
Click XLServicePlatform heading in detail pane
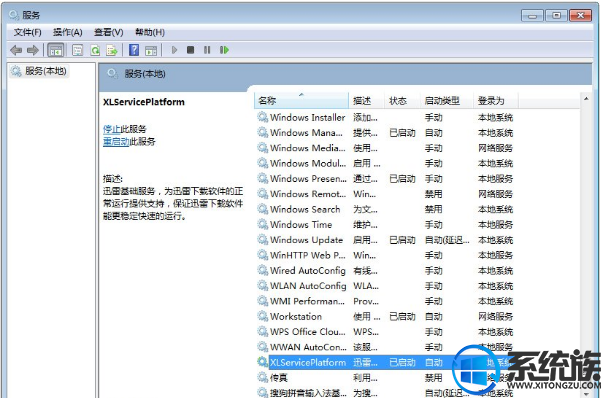click(144, 102)
